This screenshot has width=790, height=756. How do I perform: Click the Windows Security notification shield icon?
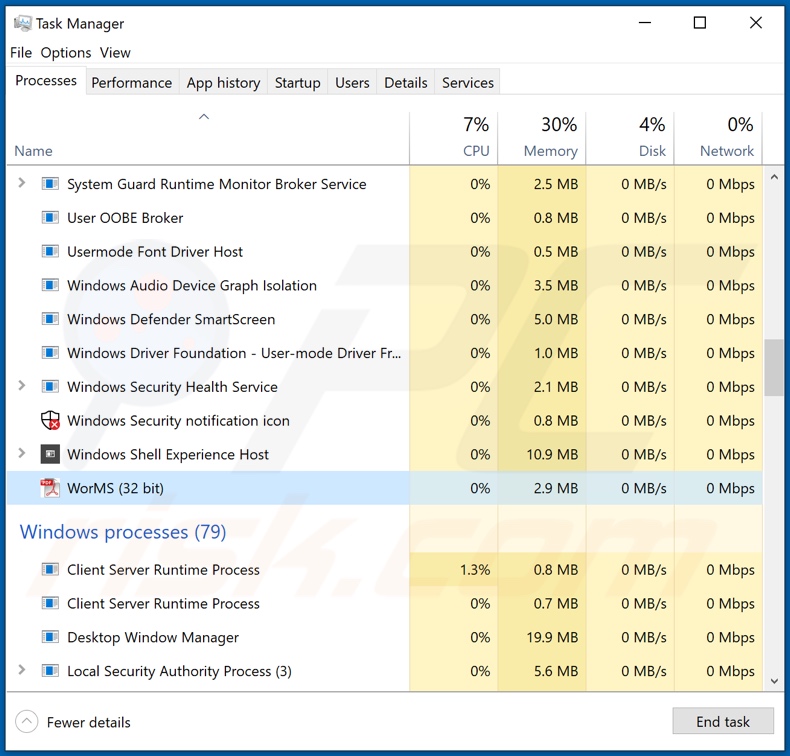50,421
